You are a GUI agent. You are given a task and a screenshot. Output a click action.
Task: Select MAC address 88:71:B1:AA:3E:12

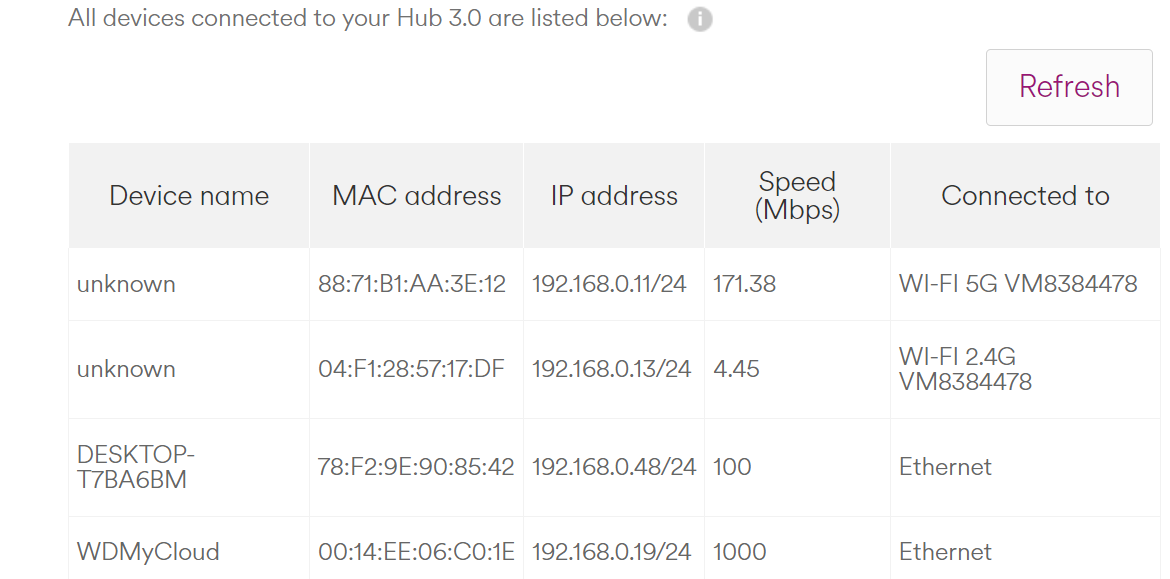[412, 284]
